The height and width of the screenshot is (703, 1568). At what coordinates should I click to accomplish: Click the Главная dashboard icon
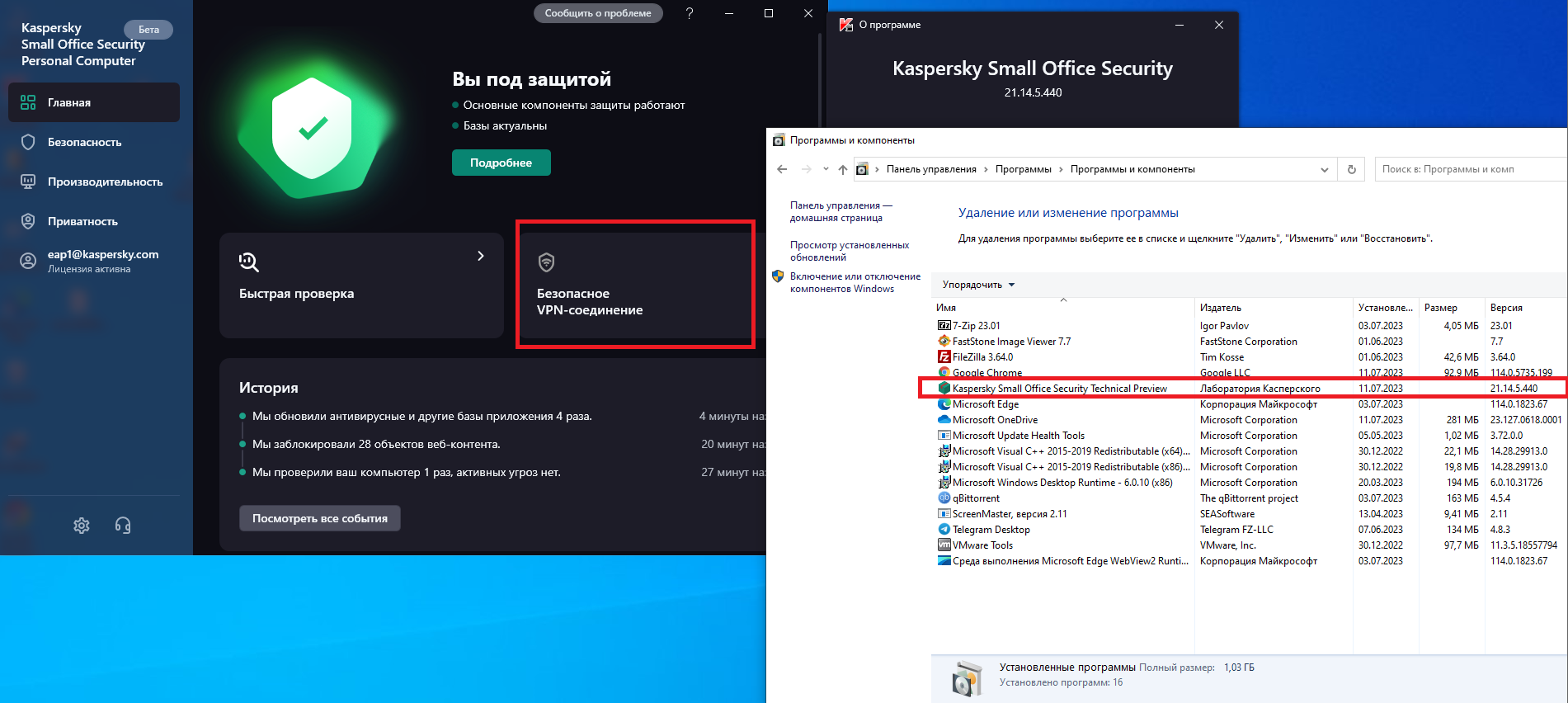pos(28,102)
